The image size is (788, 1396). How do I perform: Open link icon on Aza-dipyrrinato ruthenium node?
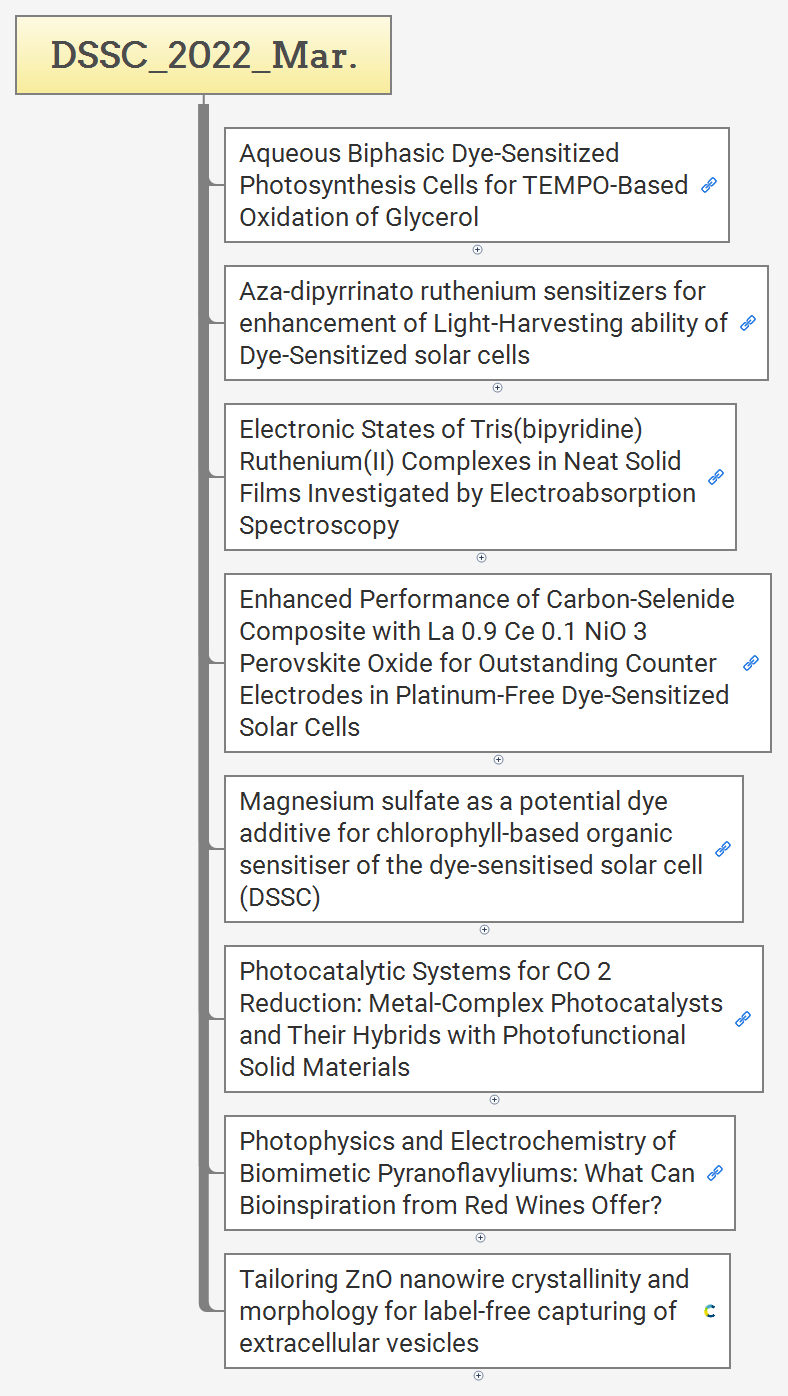748,323
